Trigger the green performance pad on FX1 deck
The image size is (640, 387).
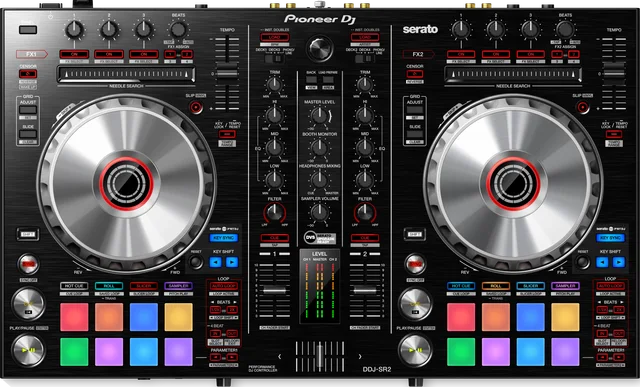[74, 352]
